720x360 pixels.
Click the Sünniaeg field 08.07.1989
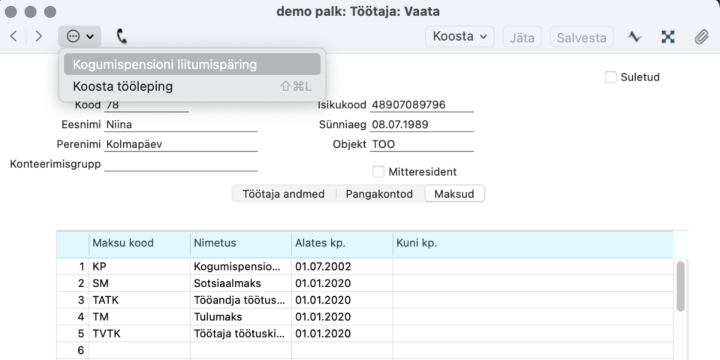point(422,125)
